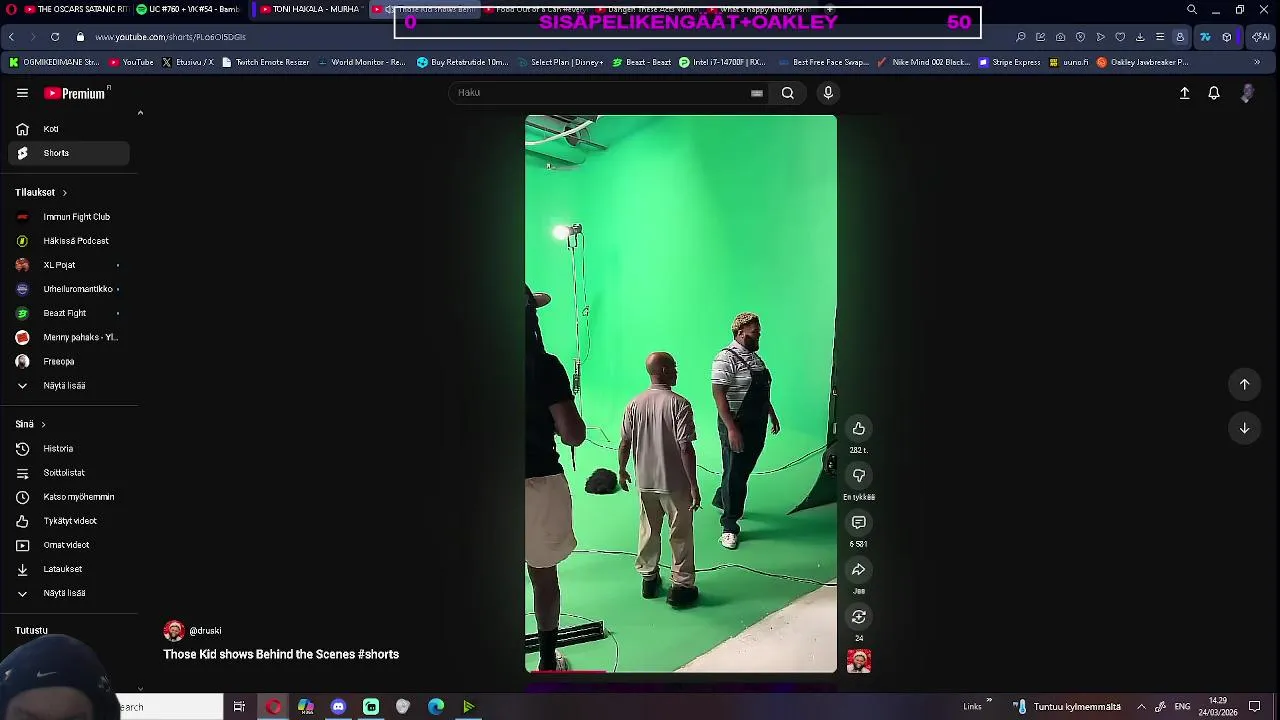Open Twitch Emote Resizer bookmark
Viewport: 1280px width, 720px height.
pos(265,62)
